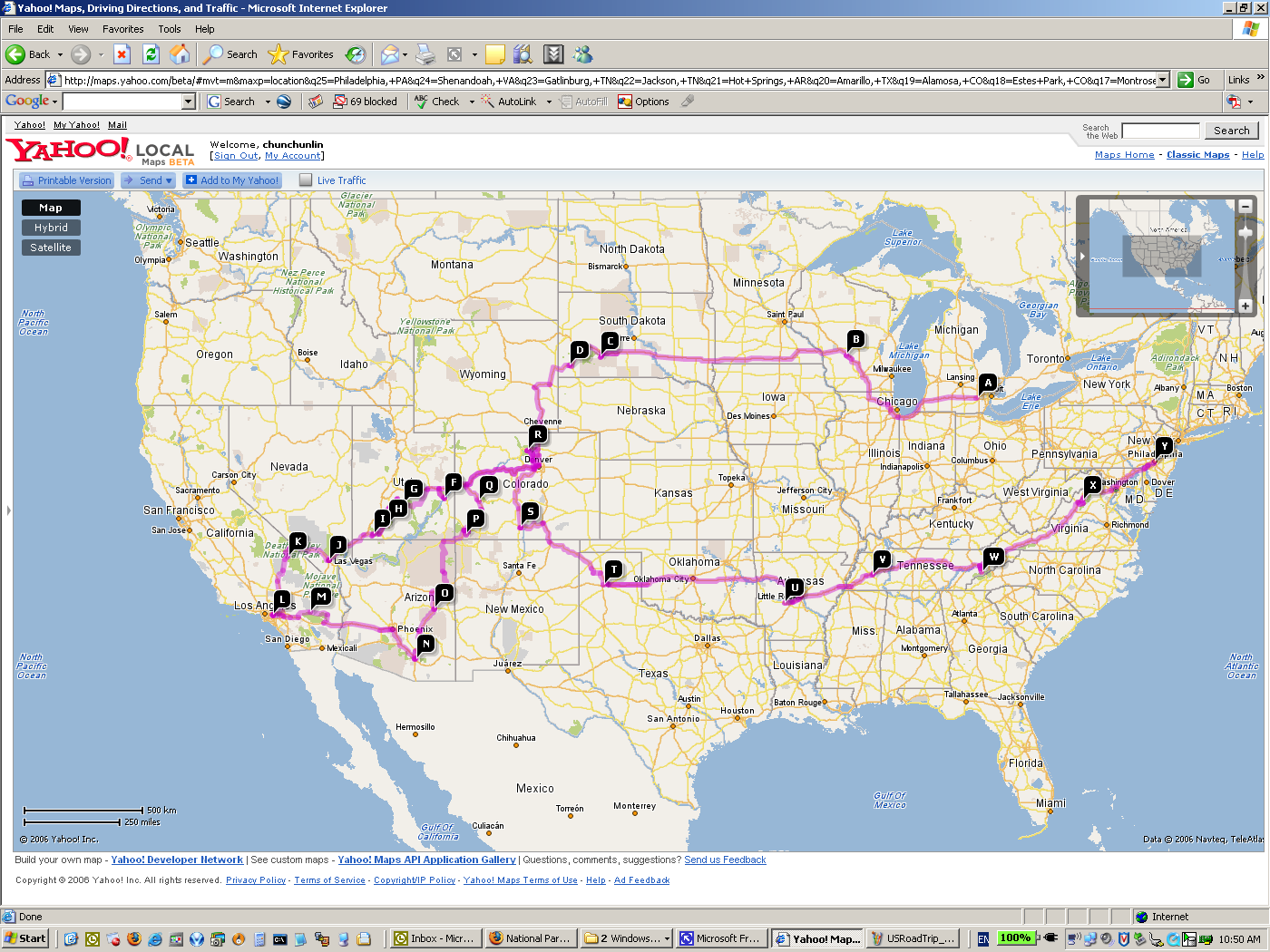Click the overview map zoom in plus
1270x952 pixels.
click(x=1246, y=306)
